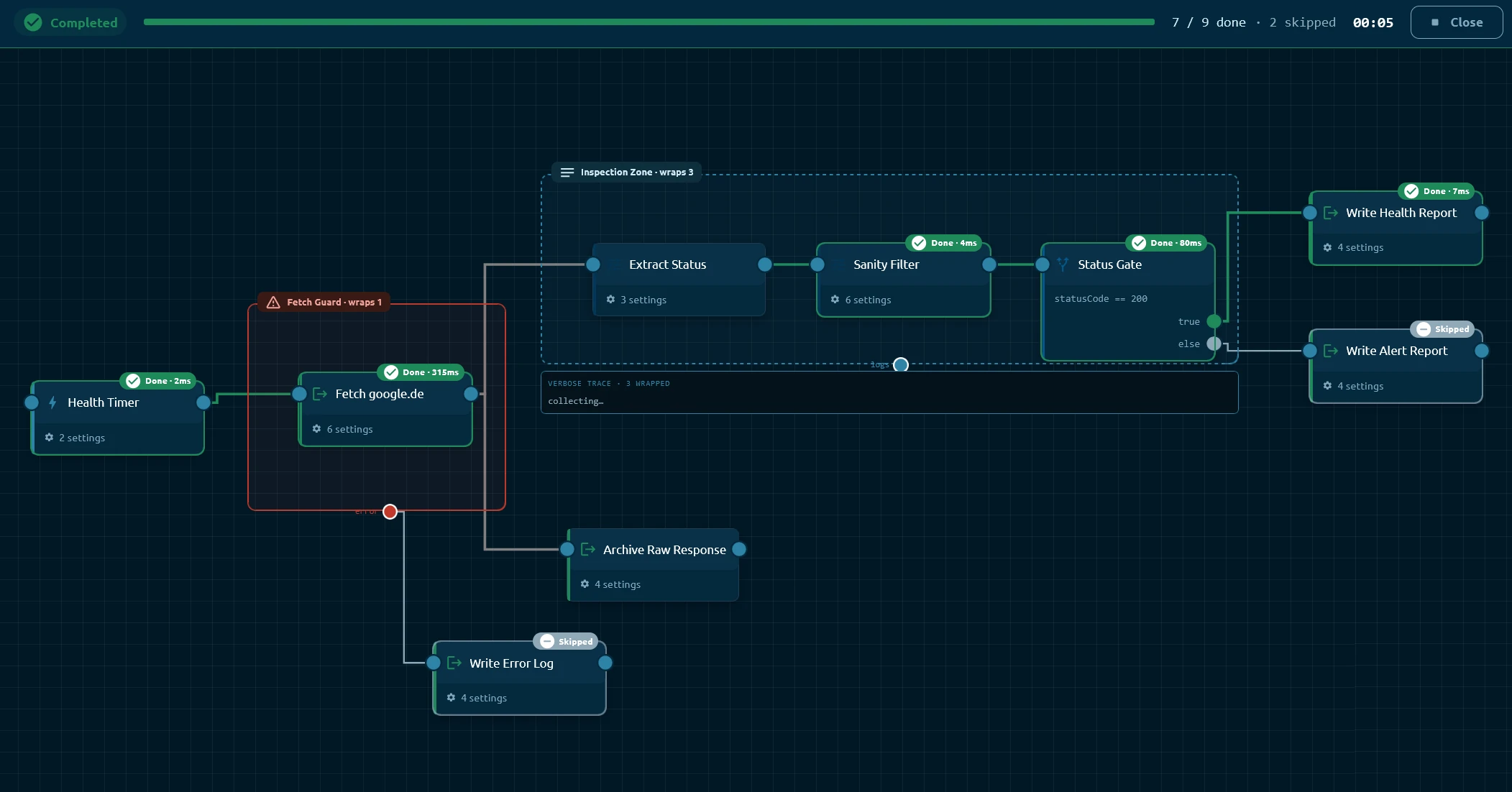This screenshot has width=1512, height=792.
Task: Click the Fetch google.de arrow icon
Action: 320,394
